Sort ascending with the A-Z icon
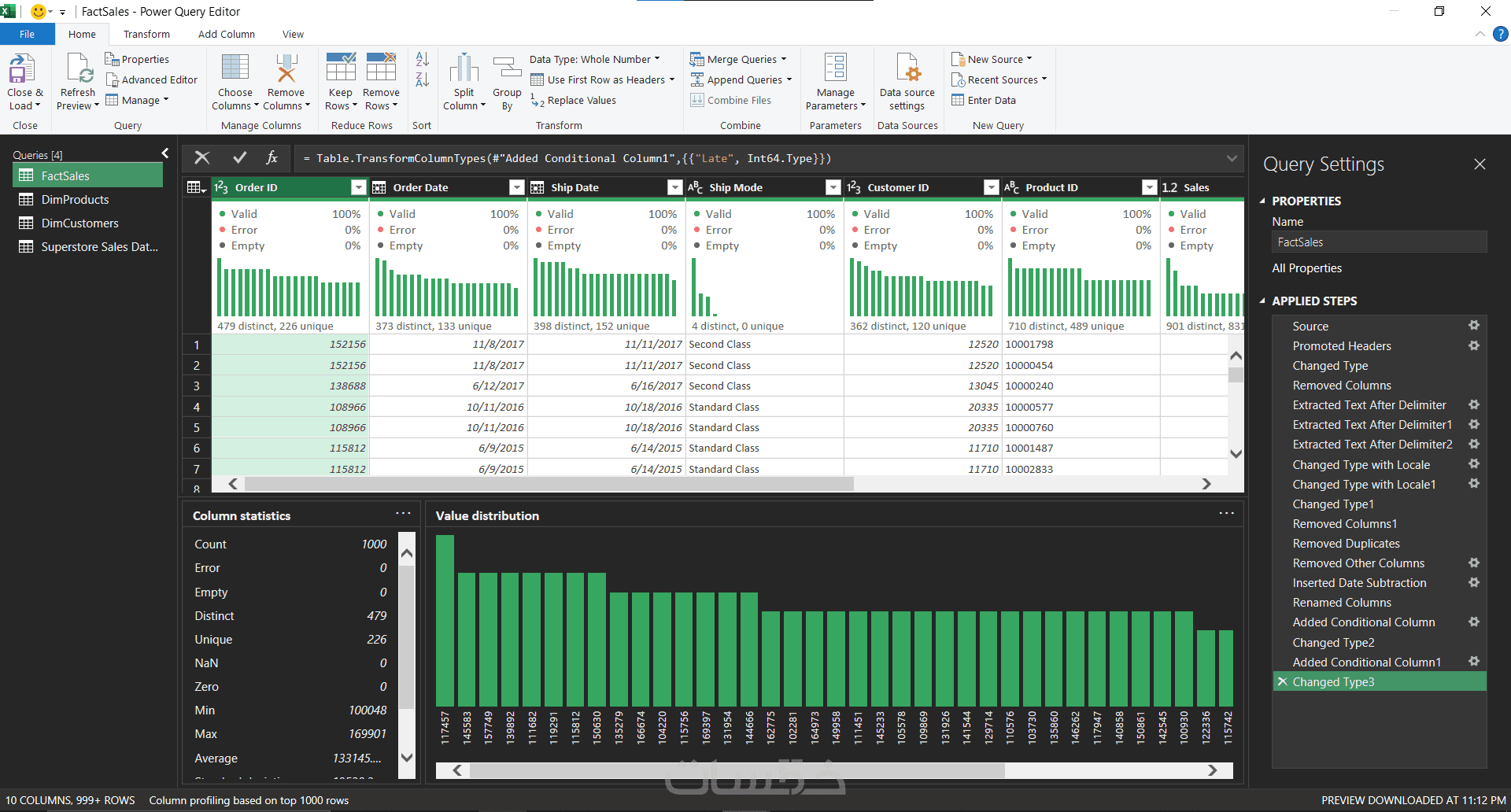1511x812 pixels. coord(423,59)
